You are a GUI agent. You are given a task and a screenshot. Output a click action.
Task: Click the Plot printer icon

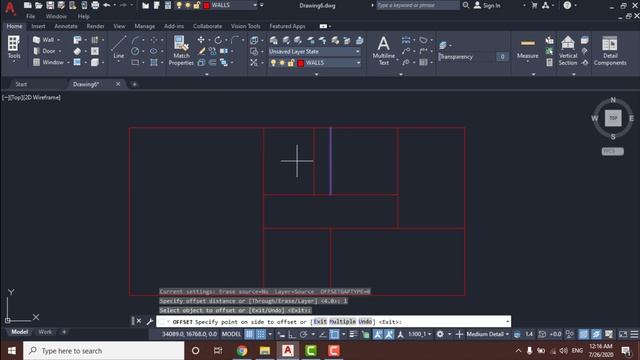coord(95,5)
